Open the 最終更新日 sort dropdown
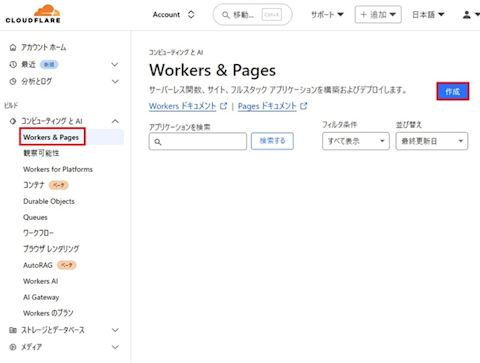Image resolution: width=480 pixels, height=363 pixels. tap(432, 141)
